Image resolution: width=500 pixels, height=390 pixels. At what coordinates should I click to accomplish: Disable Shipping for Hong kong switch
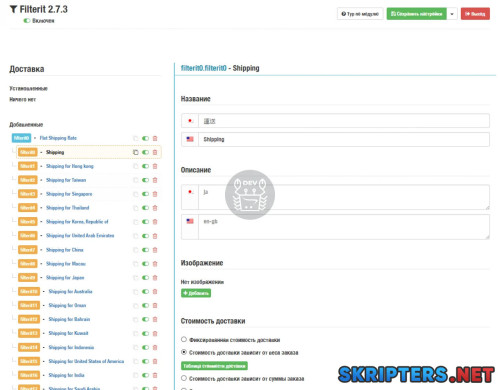coord(145,166)
